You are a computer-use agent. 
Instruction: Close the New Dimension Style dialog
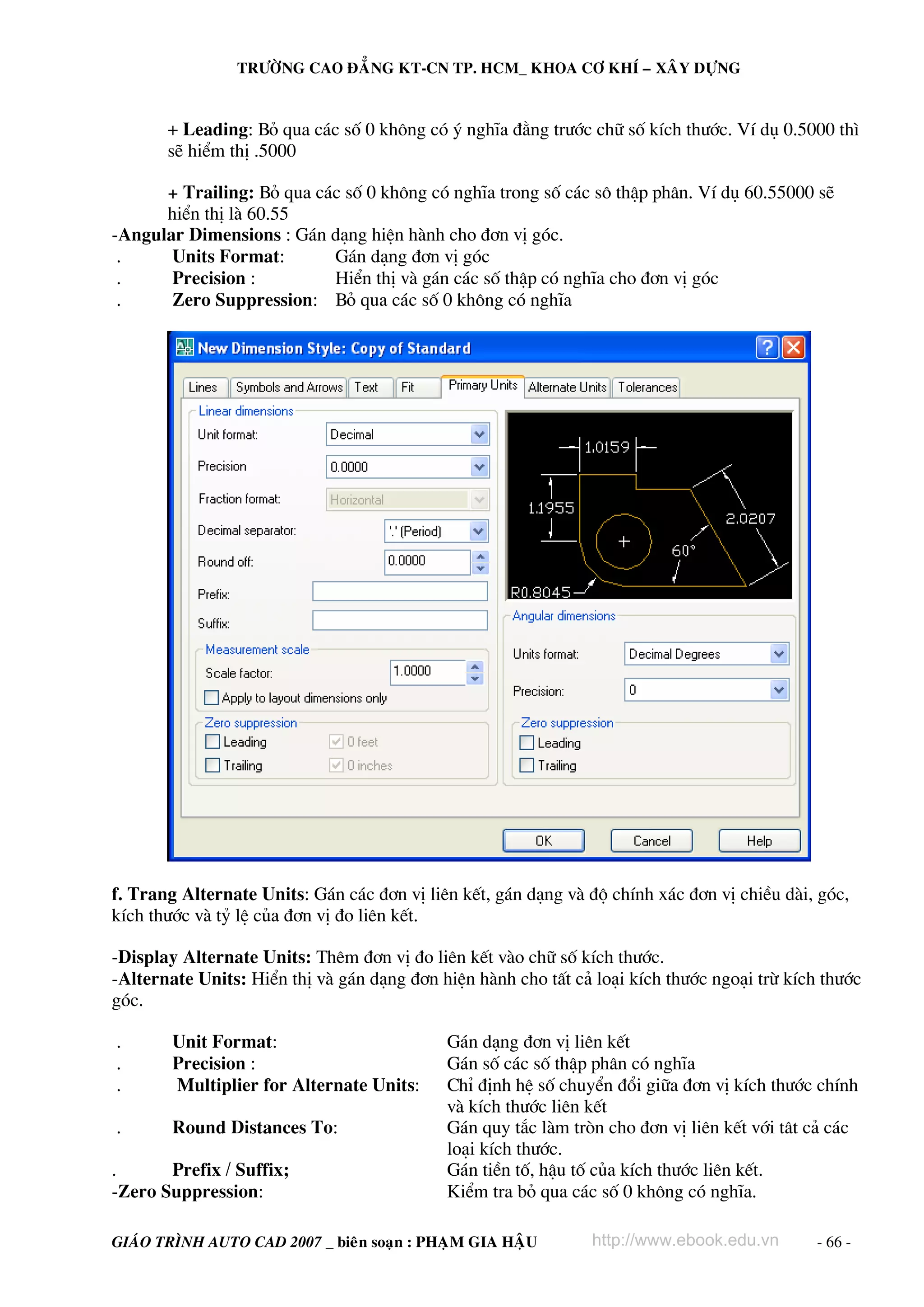[794, 347]
